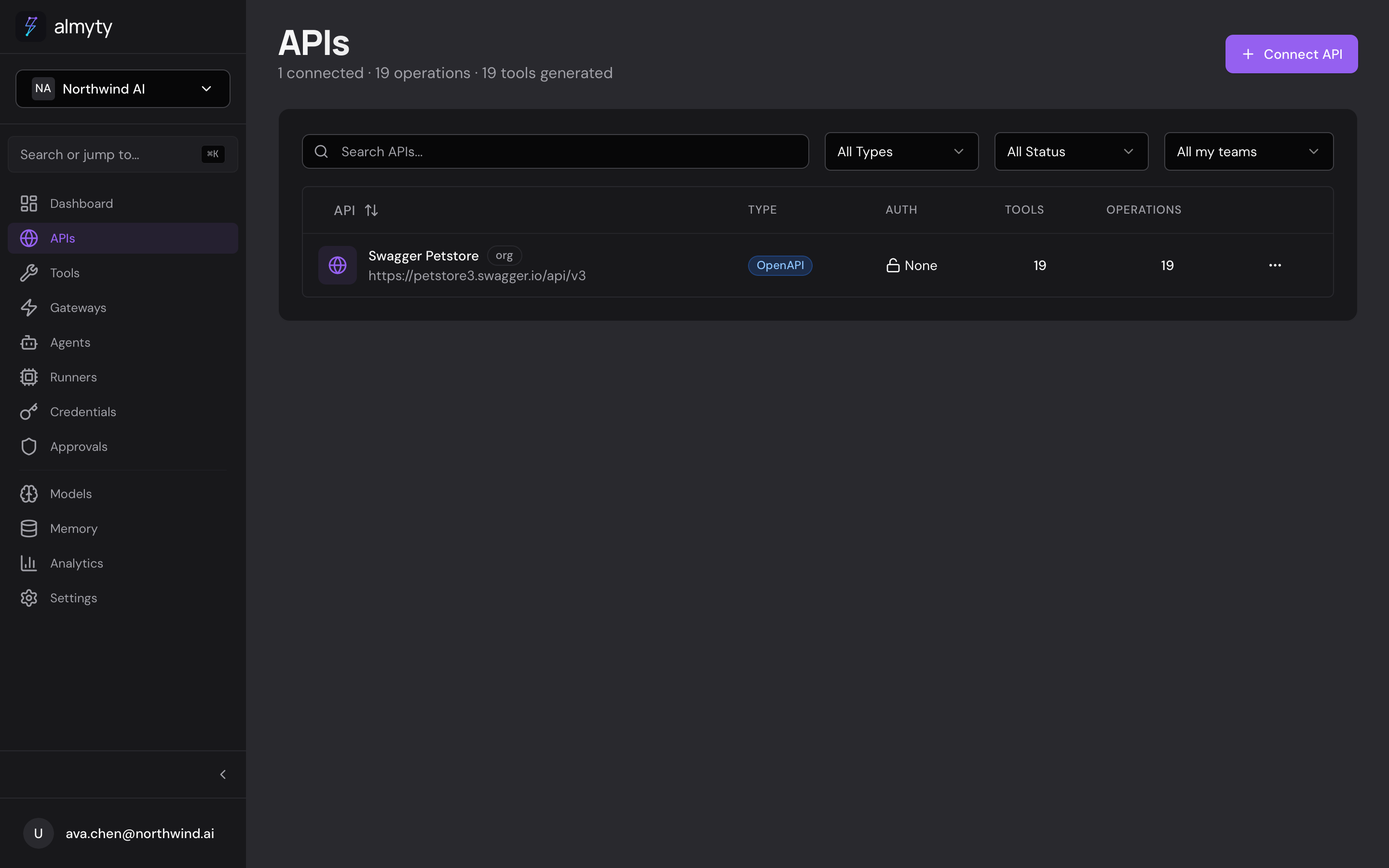The height and width of the screenshot is (868, 1389).
Task: Click the TYPE column header
Action: tap(762, 210)
